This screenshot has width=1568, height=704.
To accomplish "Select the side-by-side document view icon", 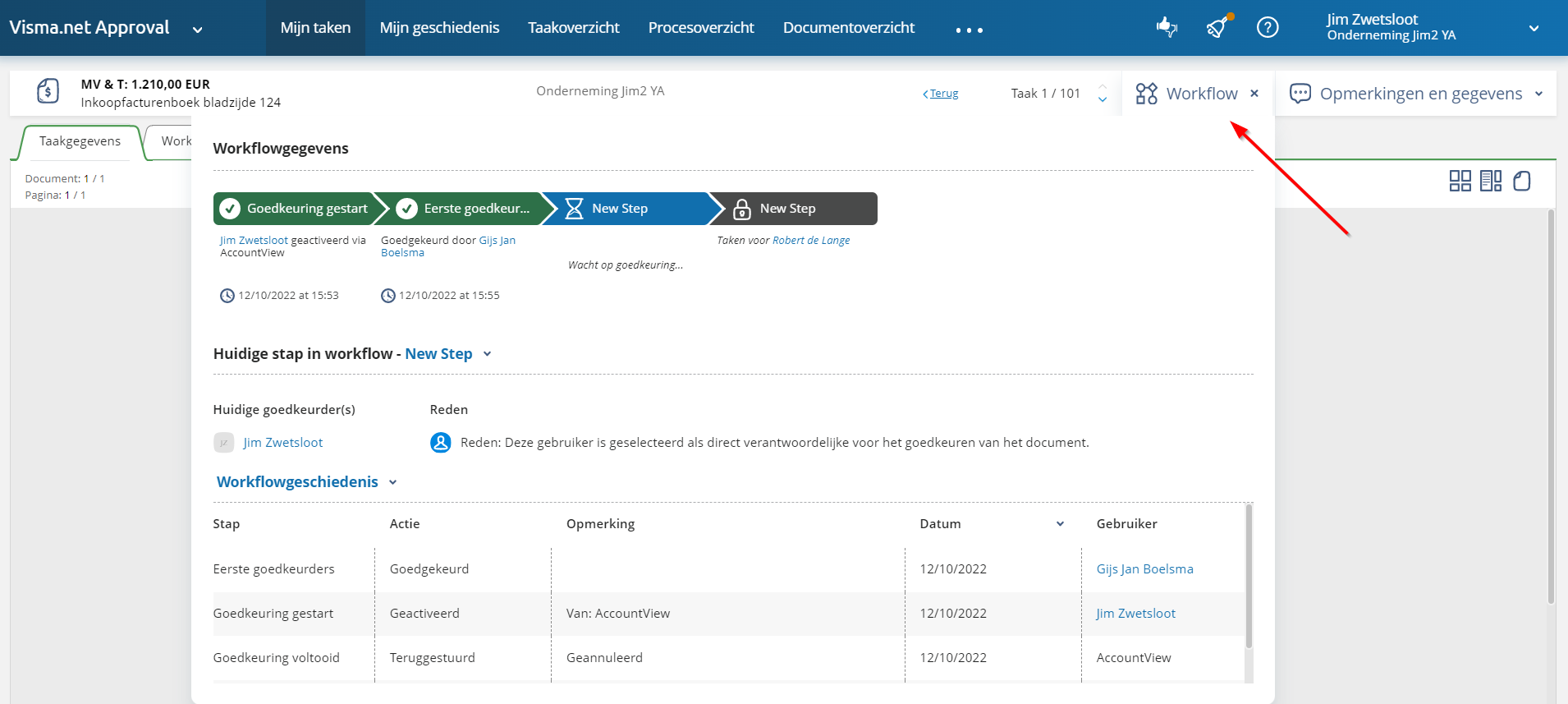I will pos(1491,181).
